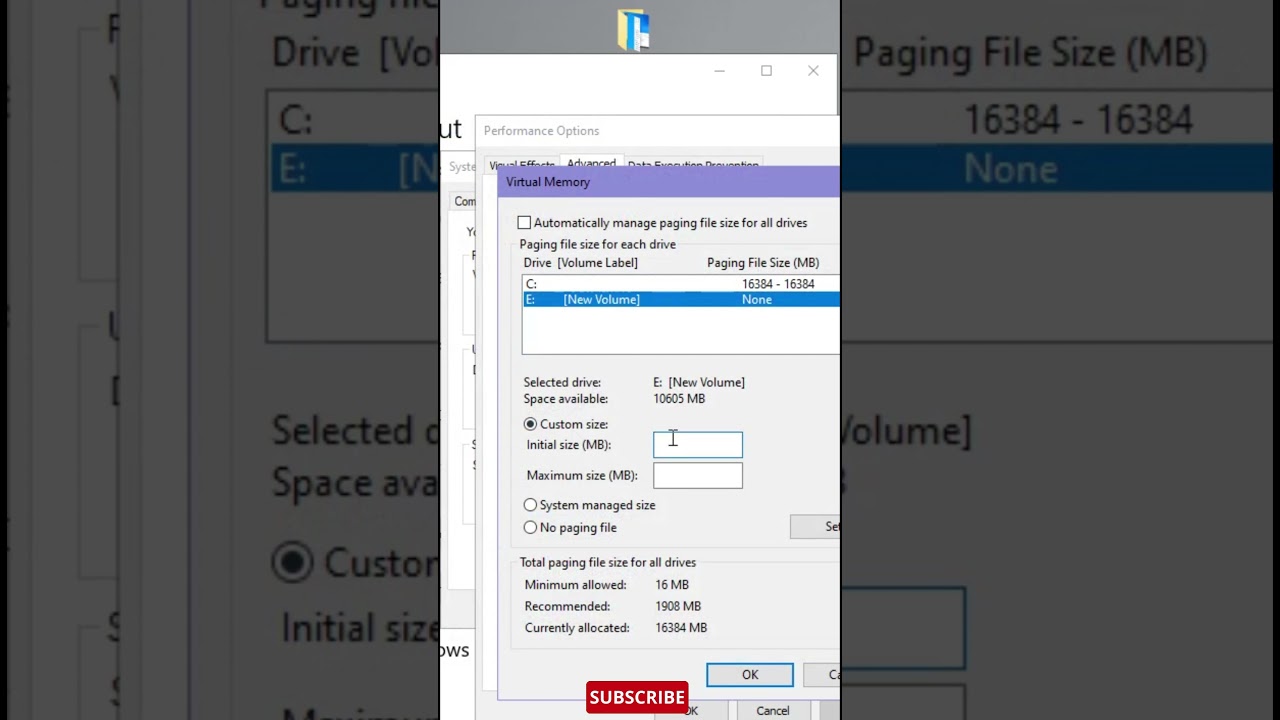Click the Maximum size (MB) input field
Image resolution: width=1280 pixels, height=720 pixels.
tap(698, 475)
